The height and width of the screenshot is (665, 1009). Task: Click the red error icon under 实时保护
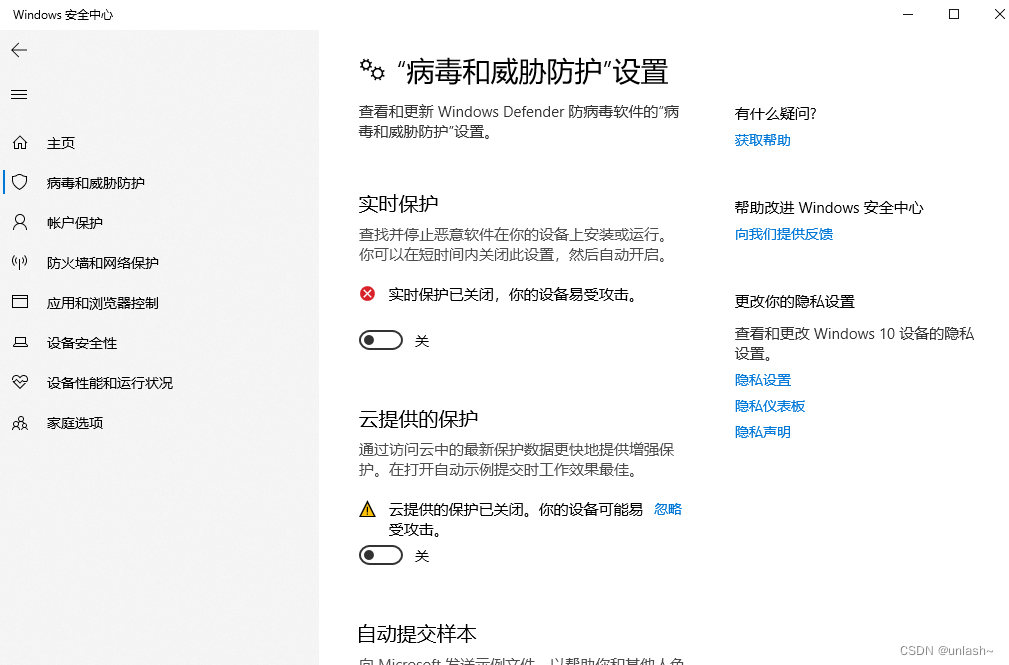(367, 294)
